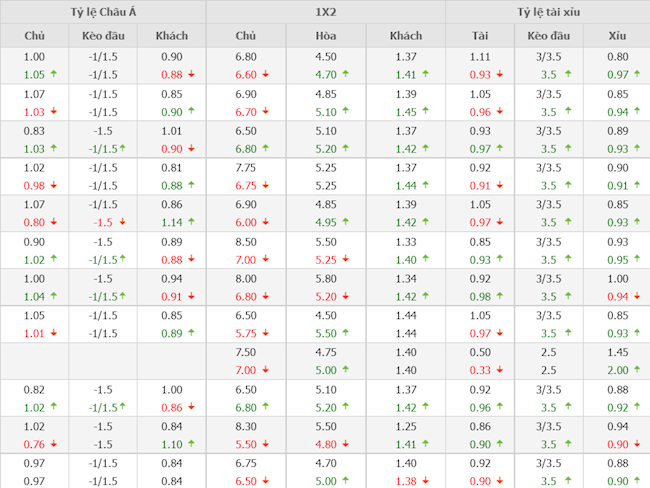The height and width of the screenshot is (488, 650).
Task: Pick the 8.50 home win odds
Action: (x=245, y=242)
